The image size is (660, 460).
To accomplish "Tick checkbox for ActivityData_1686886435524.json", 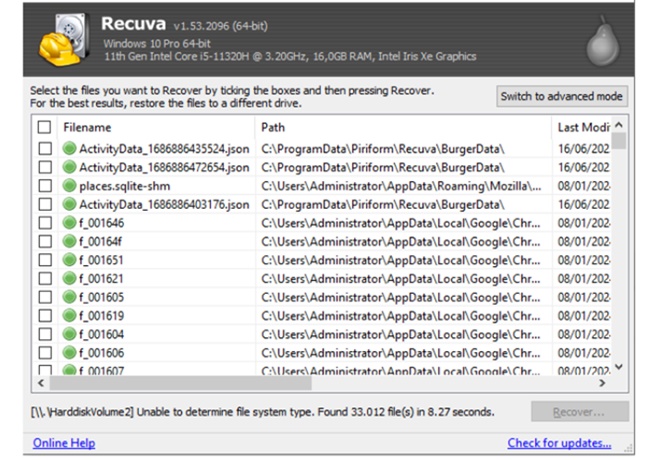I will point(44,149).
